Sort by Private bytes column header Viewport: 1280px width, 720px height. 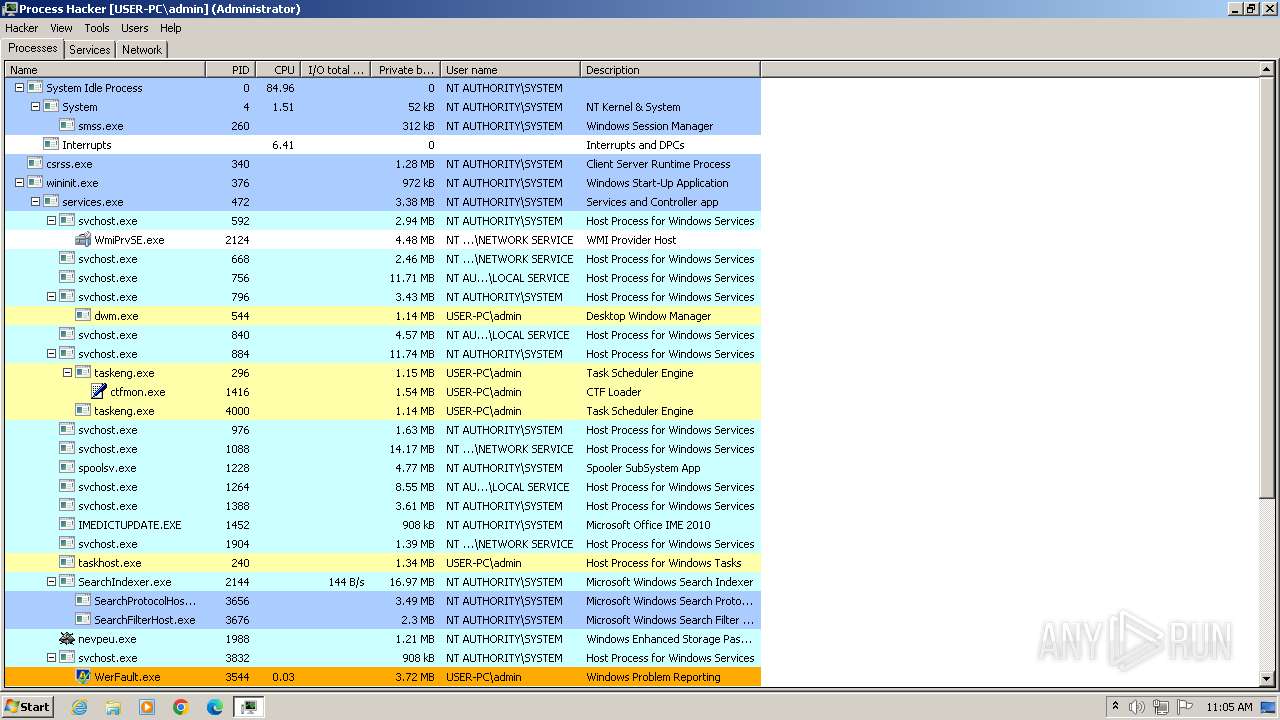pyautogui.click(x=405, y=70)
